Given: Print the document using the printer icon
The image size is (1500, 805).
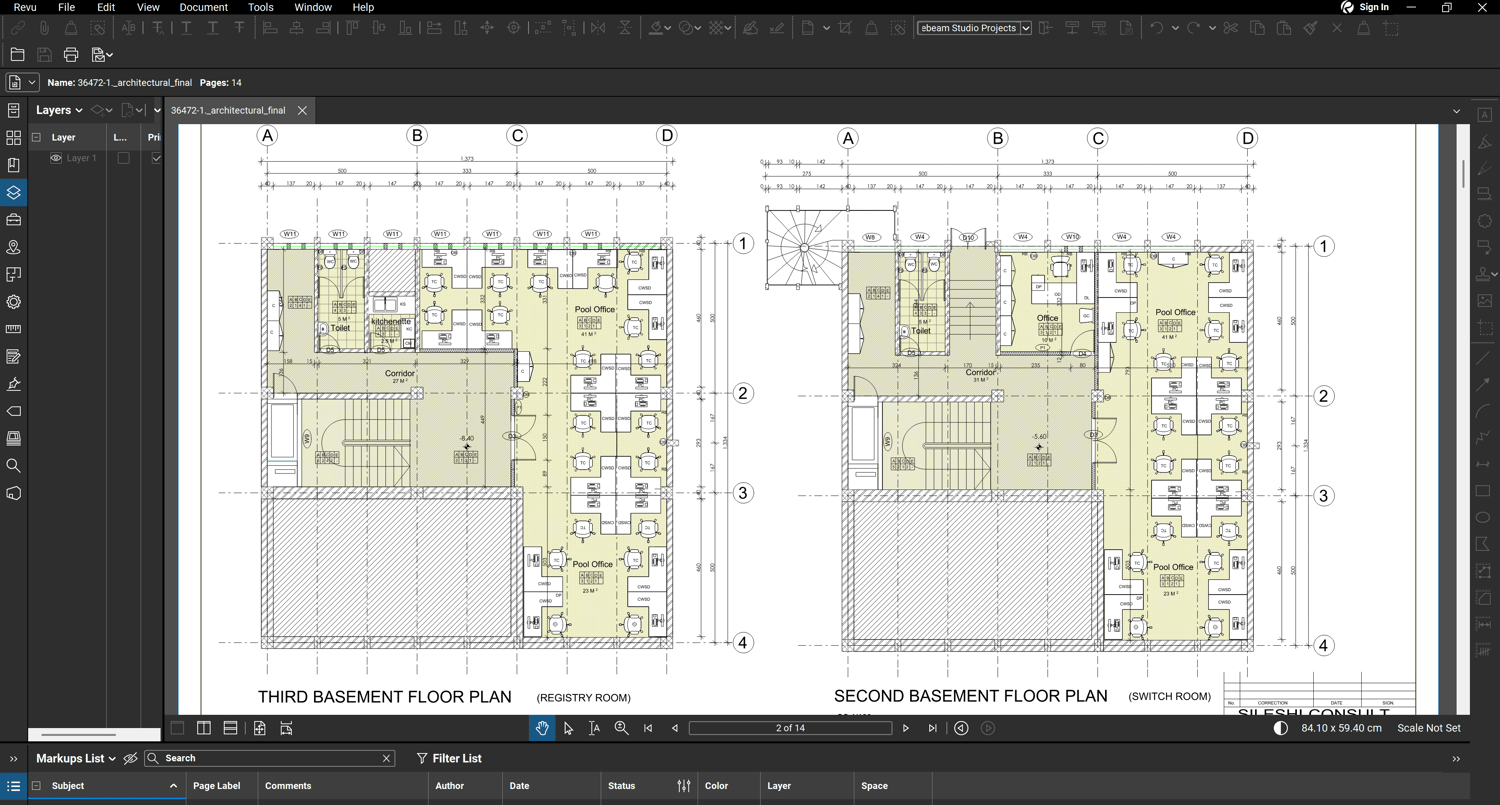Looking at the screenshot, I should tap(71, 55).
